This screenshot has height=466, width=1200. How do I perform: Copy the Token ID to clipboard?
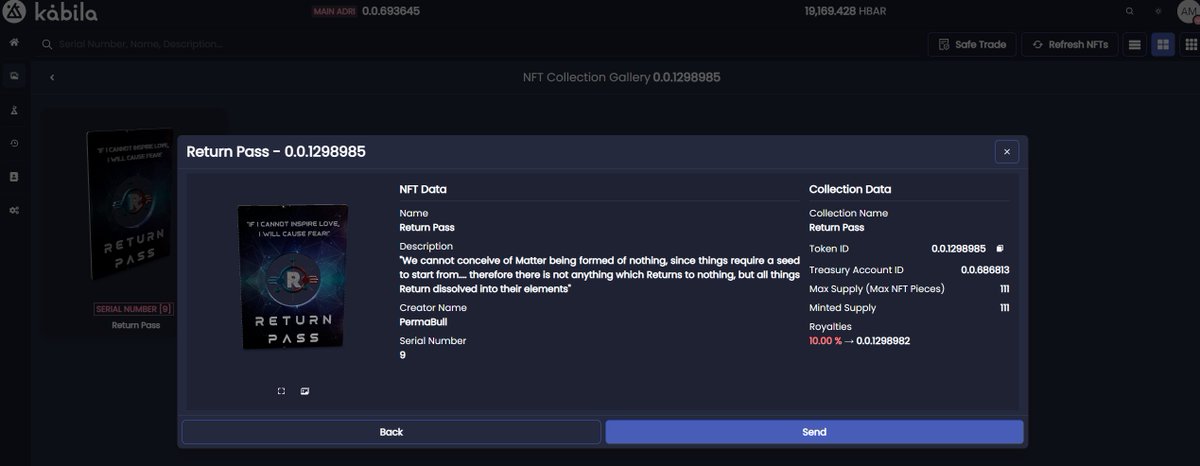tap(1000, 248)
